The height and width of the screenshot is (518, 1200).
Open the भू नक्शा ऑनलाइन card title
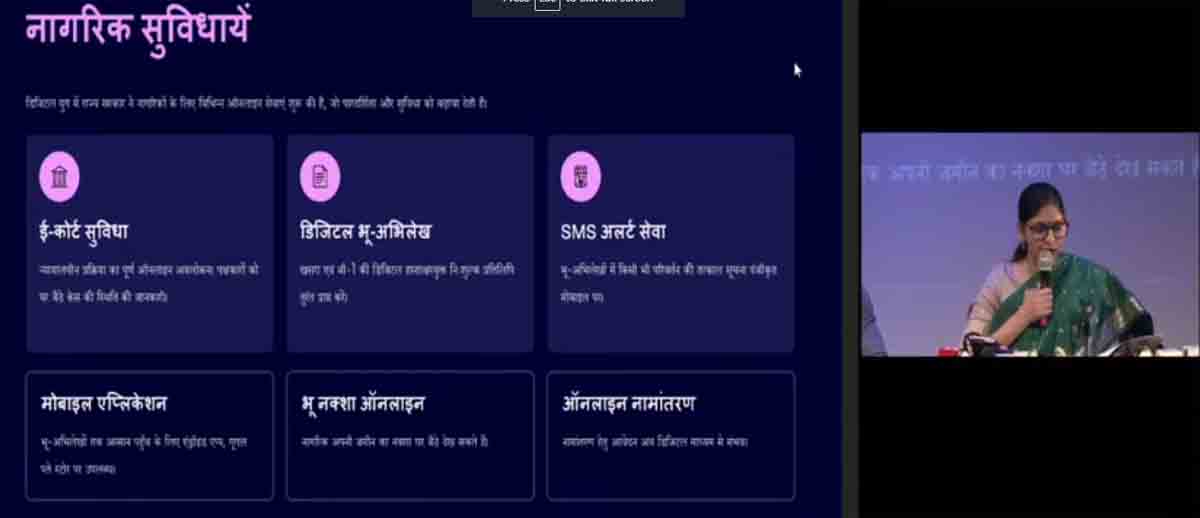[363, 404]
